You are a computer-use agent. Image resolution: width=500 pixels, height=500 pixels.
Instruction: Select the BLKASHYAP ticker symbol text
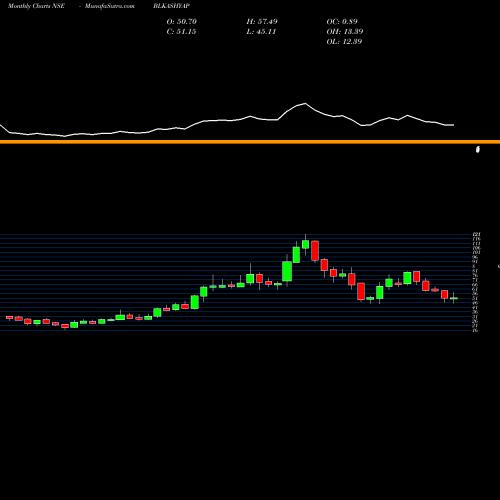click(x=172, y=6)
